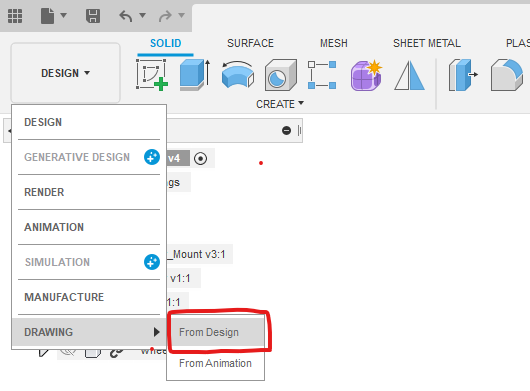Open the data panel grid icon
The height and width of the screenshot is (391, 530).
[x=15, y=16]
